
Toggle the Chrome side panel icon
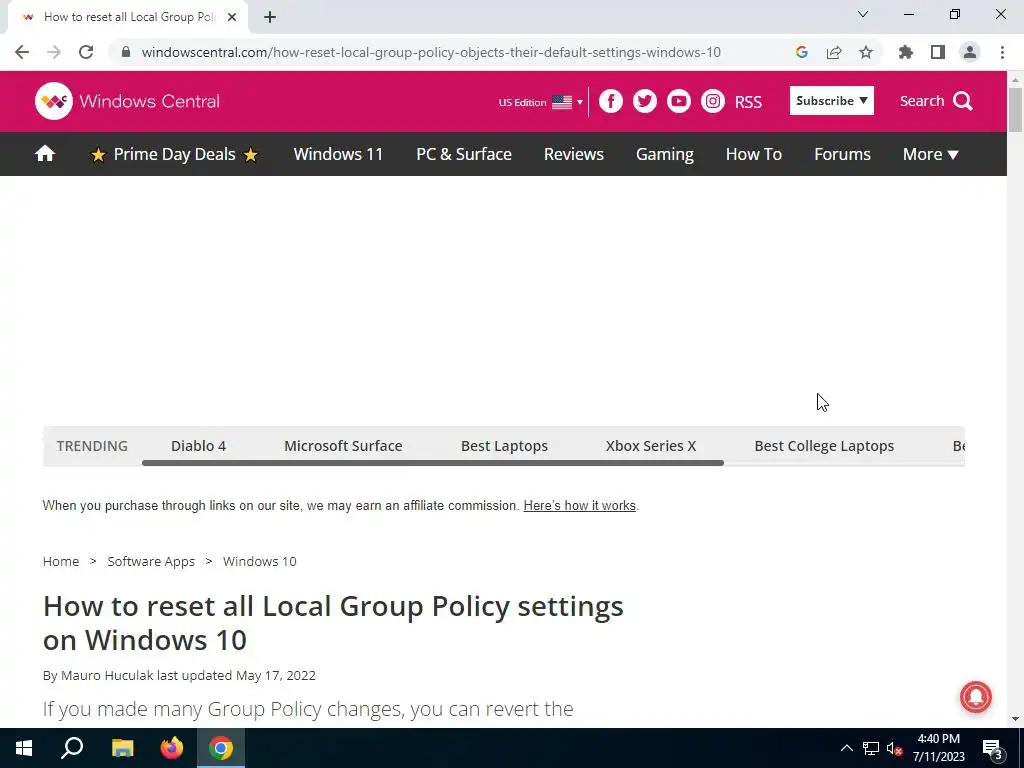pos(938,52)
